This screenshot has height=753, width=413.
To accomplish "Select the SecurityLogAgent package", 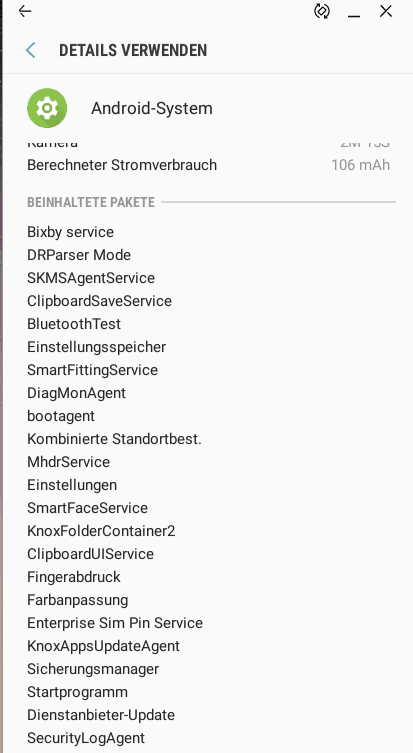I will [86, 738].
